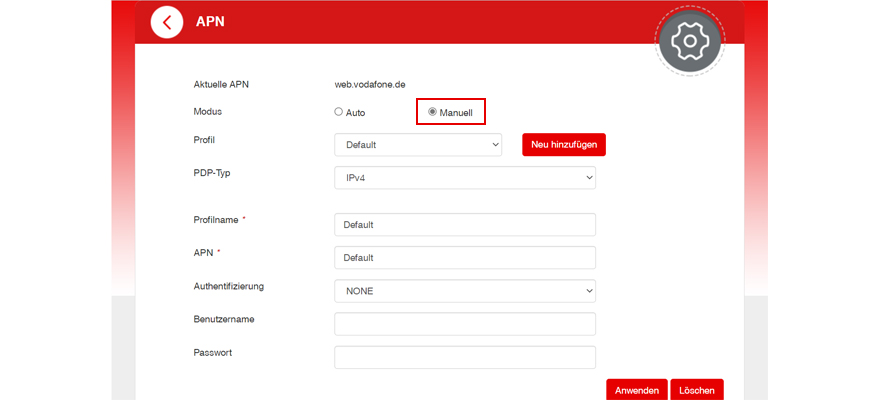The width and height of the screenshot is (879, 400).
Task: Click into the APN input field
Action: (465, 258)
